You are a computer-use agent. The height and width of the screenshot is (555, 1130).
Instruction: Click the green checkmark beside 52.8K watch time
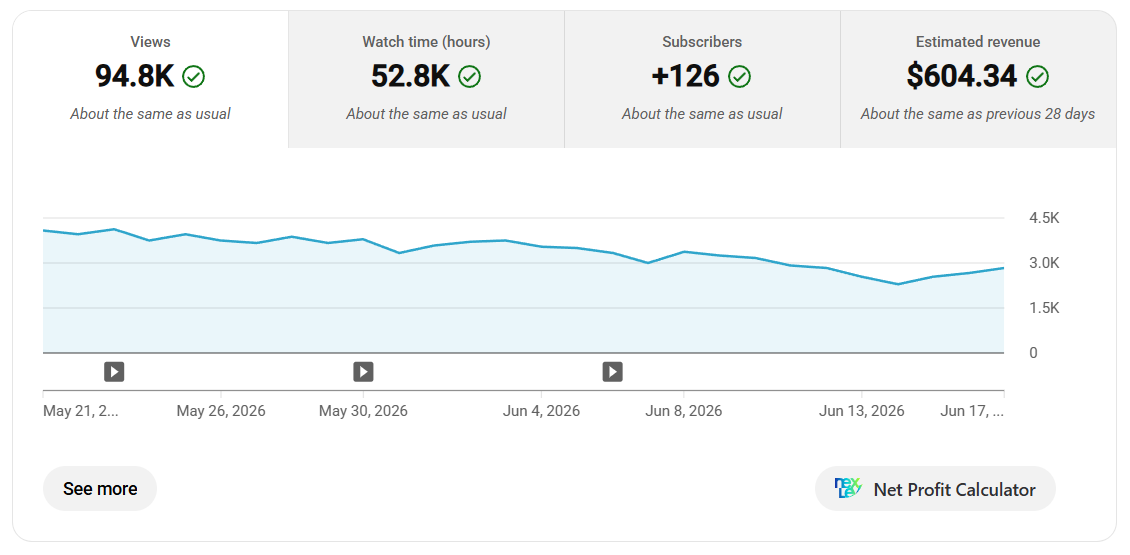click(x=469, y=76)
